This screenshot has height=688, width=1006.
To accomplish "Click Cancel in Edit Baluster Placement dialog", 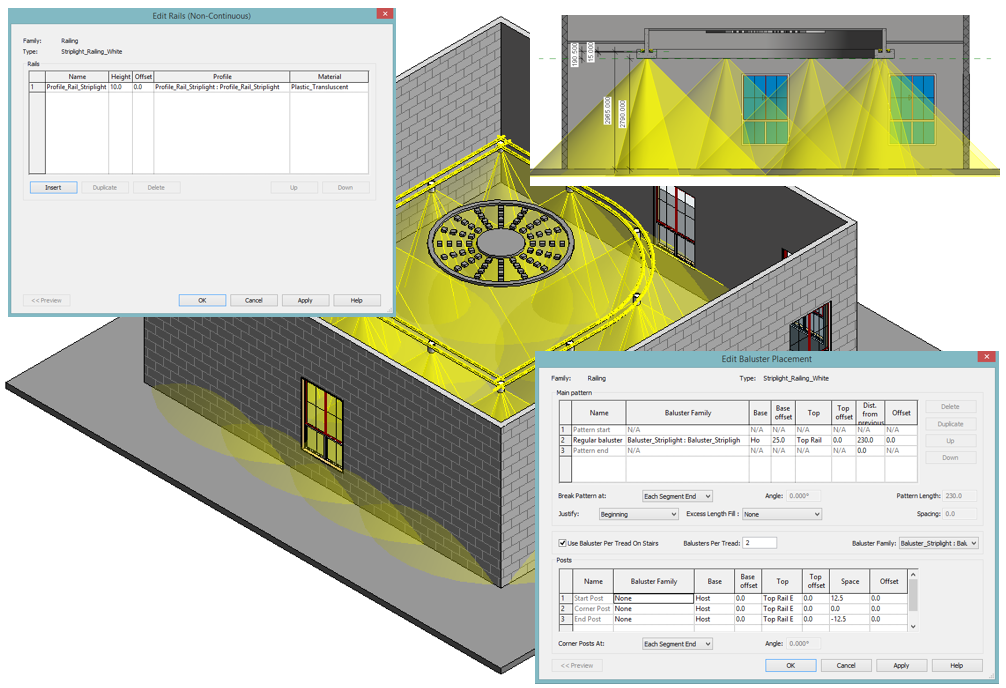I will (x=846, y=666).
